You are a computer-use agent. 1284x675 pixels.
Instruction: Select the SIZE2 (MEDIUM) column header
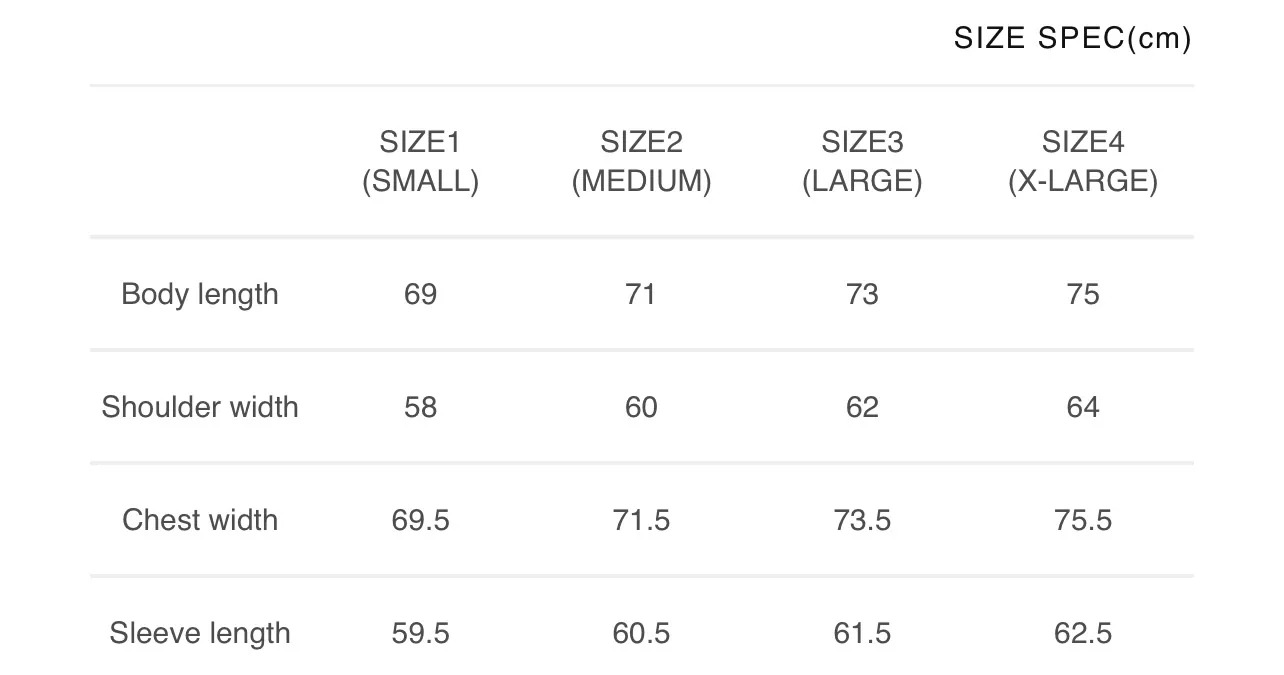(x=641, y=162)
